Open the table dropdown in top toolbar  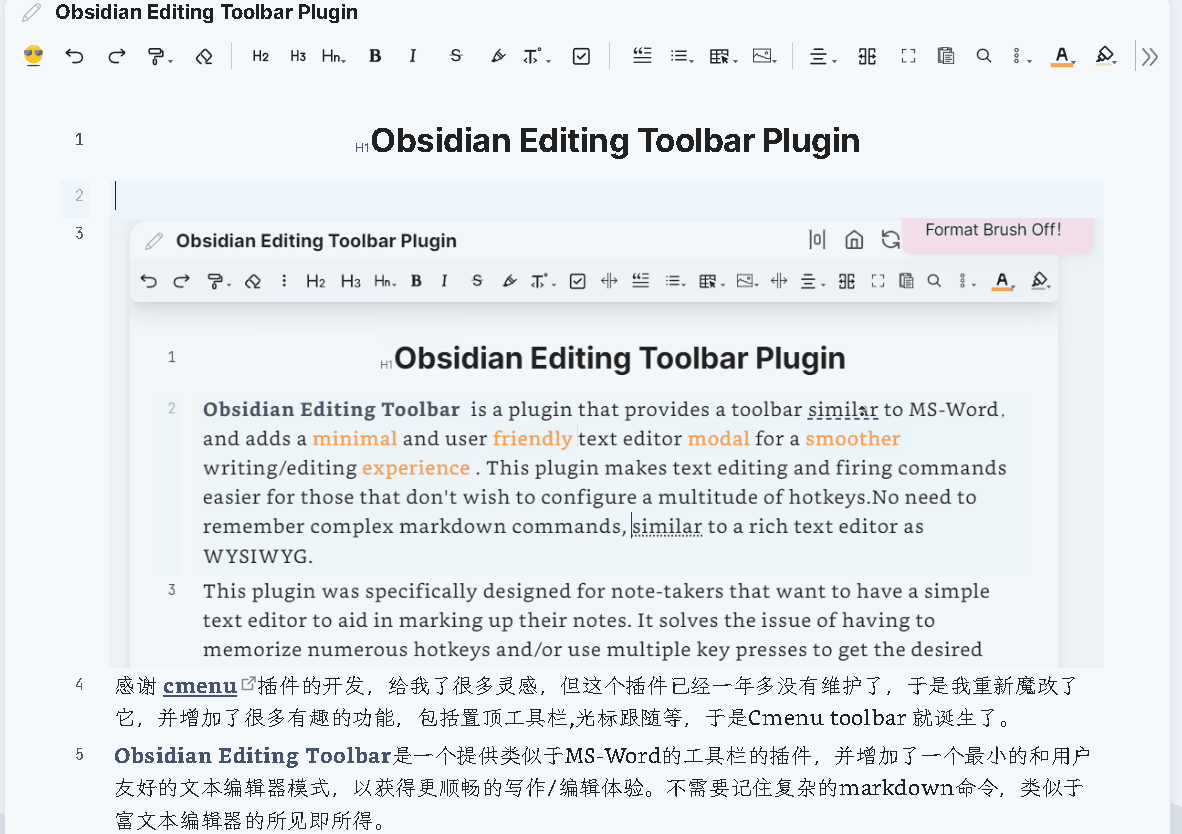pyautogui.click(x=723, y=57)
